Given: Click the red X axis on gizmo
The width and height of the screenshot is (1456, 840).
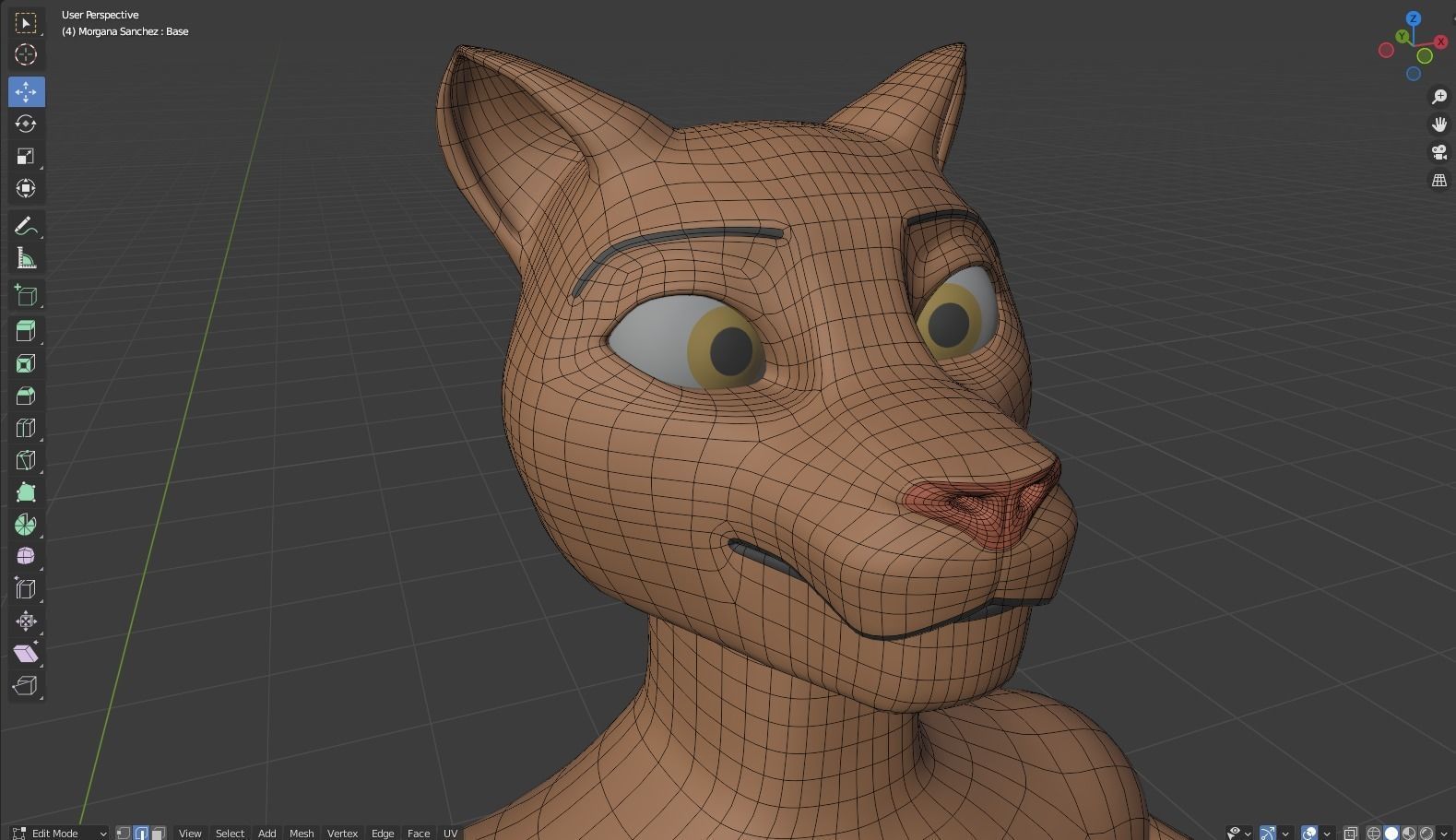Looking at the screenshot, I should click(x=1441, y=41).
